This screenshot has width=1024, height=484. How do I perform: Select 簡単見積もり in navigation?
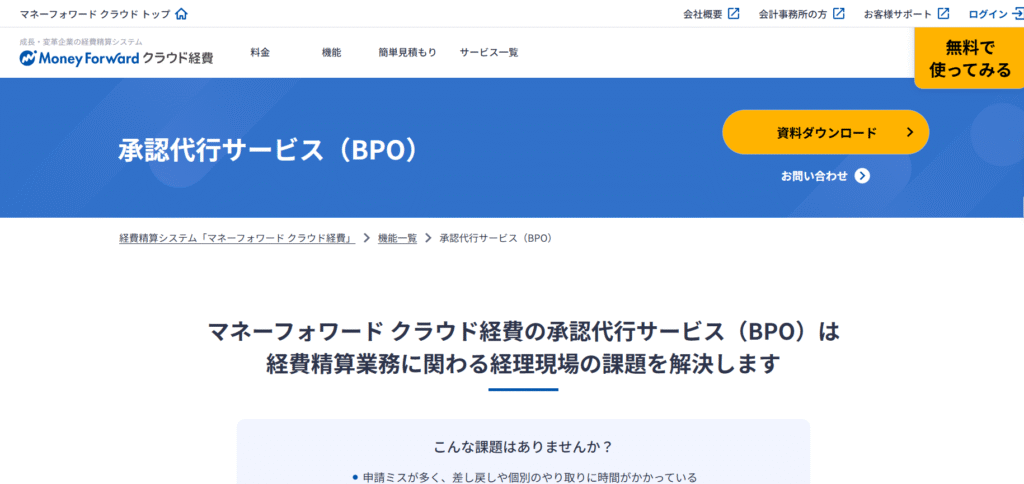click(x=407, y=53)
